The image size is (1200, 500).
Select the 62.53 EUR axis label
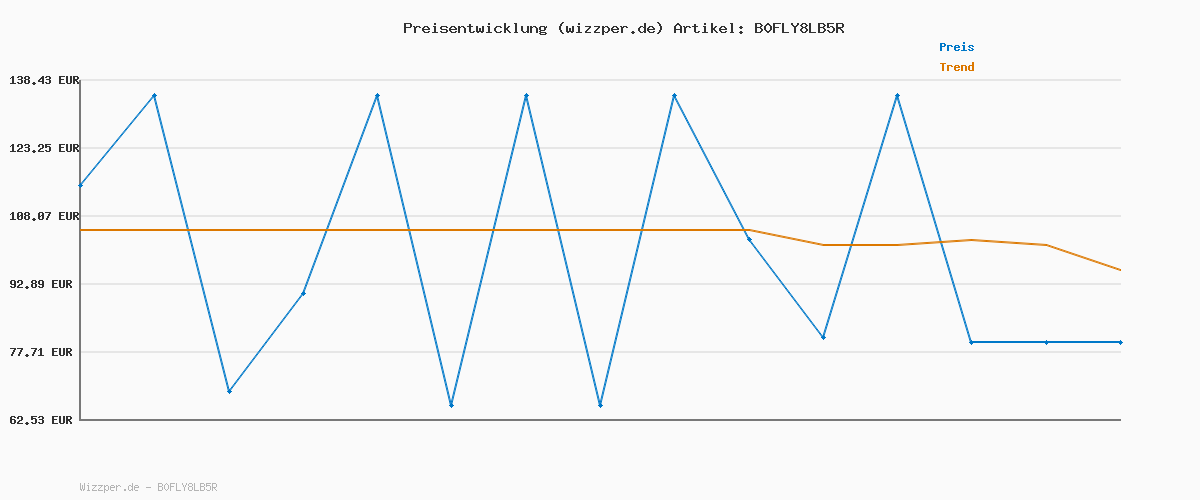44,420
